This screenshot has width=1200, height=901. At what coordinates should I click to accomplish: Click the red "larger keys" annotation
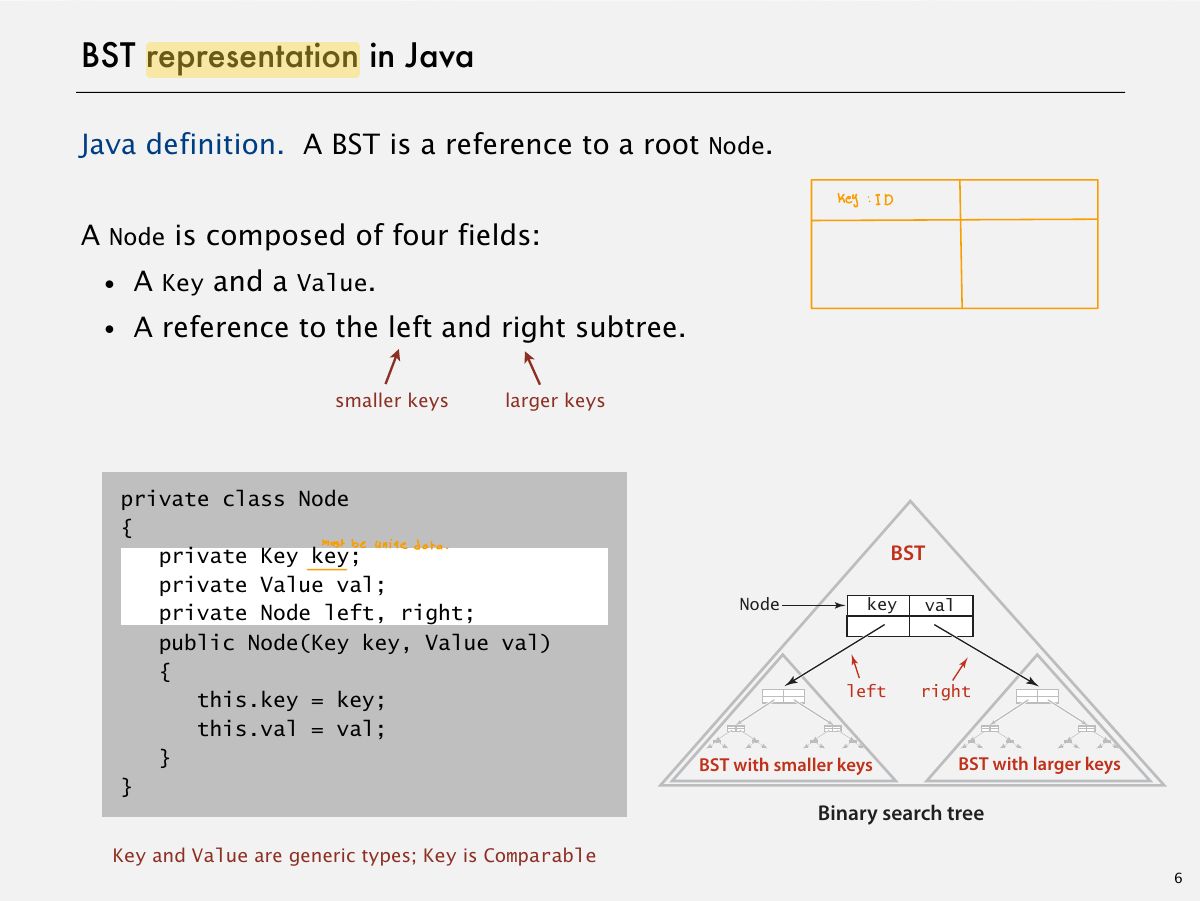(555, 401)
